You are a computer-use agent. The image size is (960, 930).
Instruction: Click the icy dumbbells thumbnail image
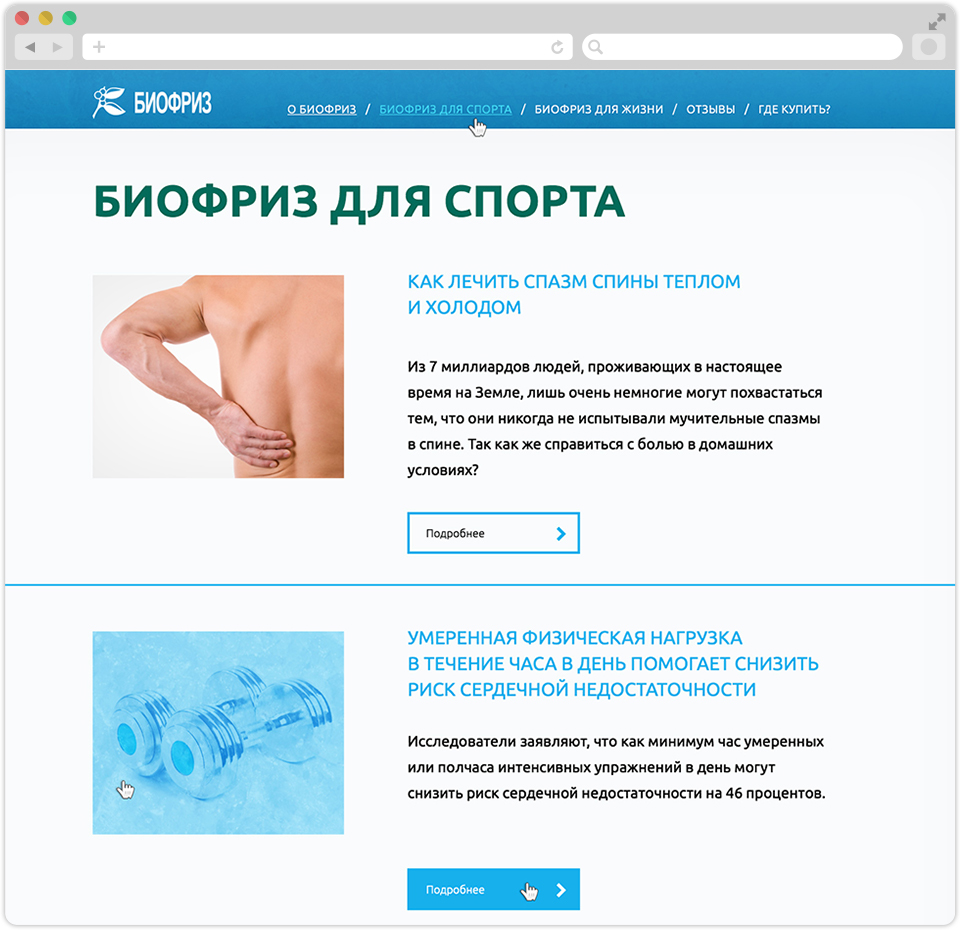(x=218, y=733)
